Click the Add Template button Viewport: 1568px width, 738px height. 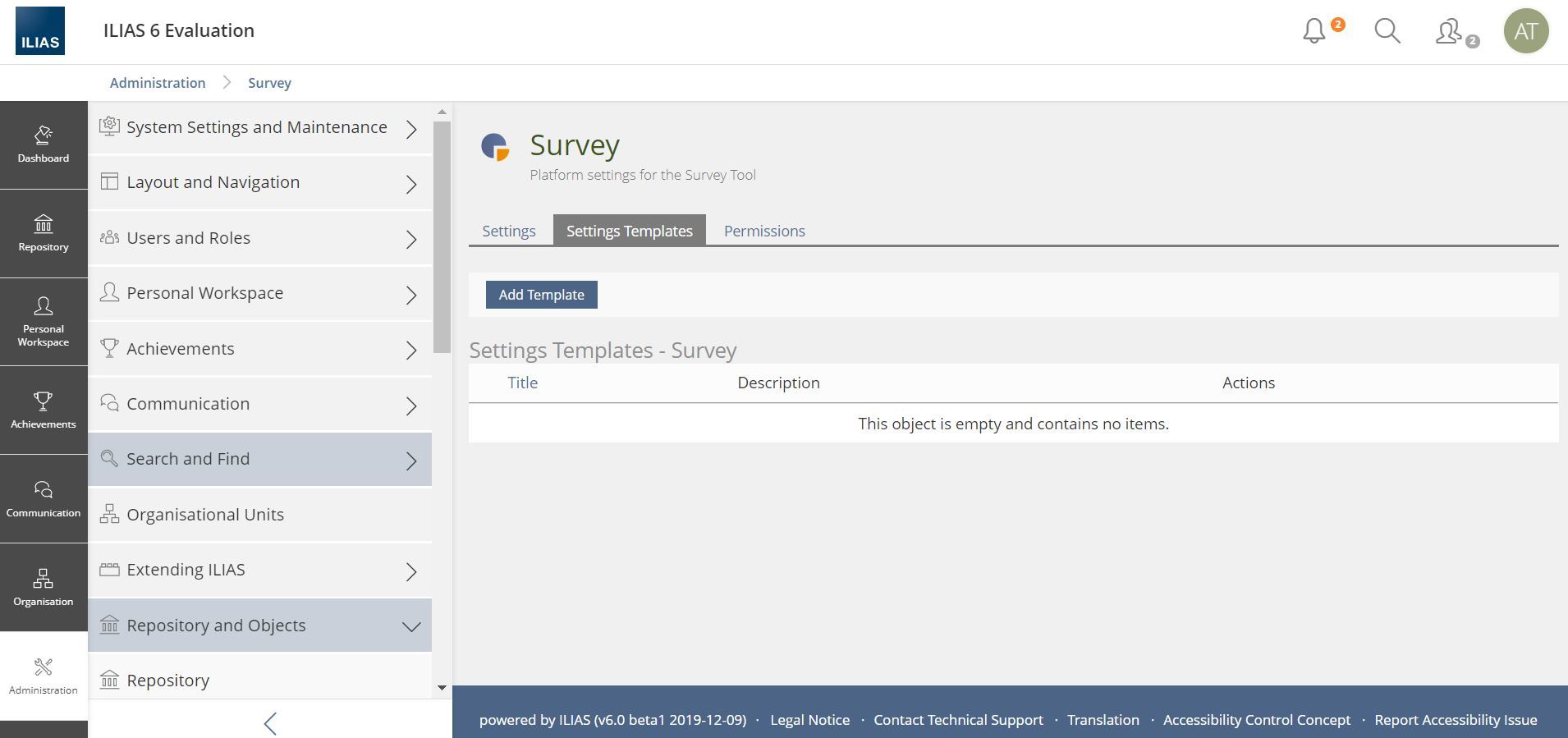(x=541, y=295)
